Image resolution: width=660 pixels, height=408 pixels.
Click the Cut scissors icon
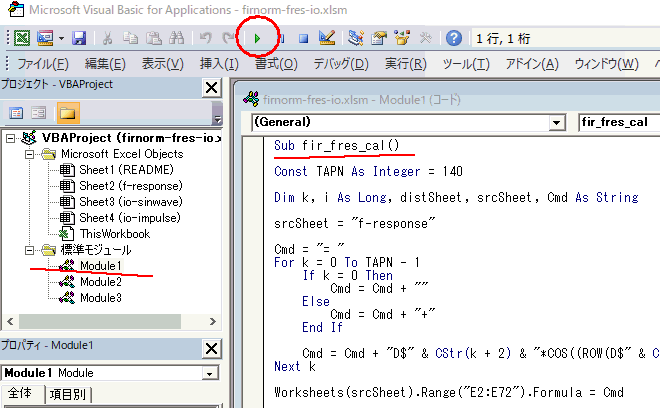(107, 38)
